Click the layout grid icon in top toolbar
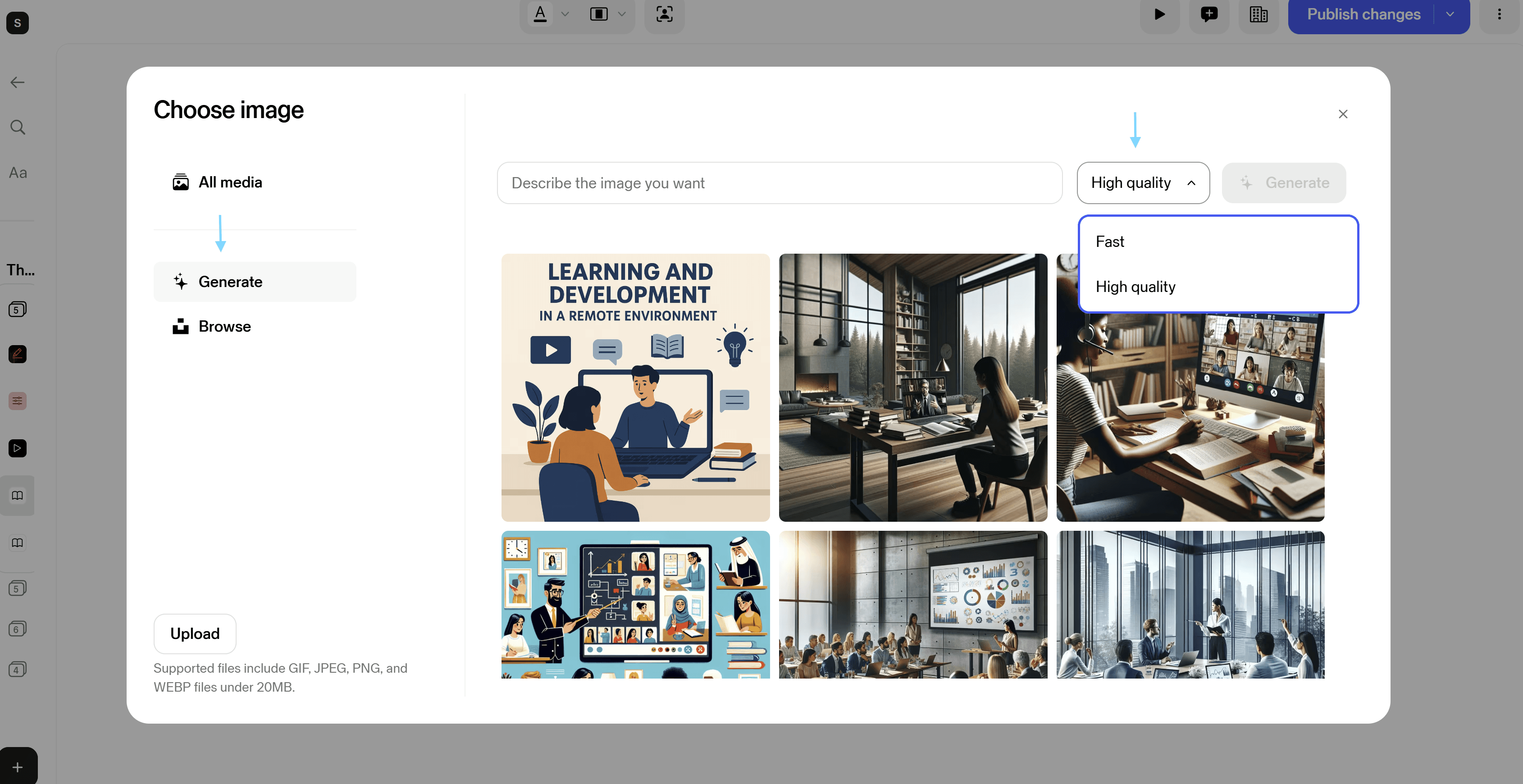 click(1258, 14)
